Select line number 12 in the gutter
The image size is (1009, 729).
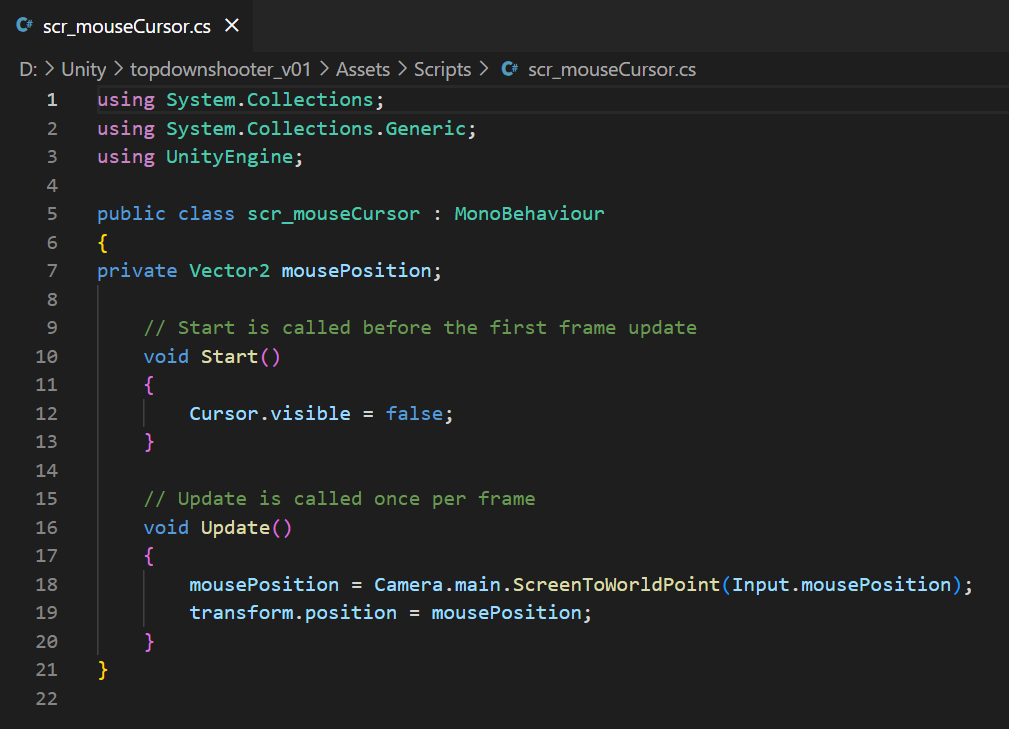[x=47, y=413]
